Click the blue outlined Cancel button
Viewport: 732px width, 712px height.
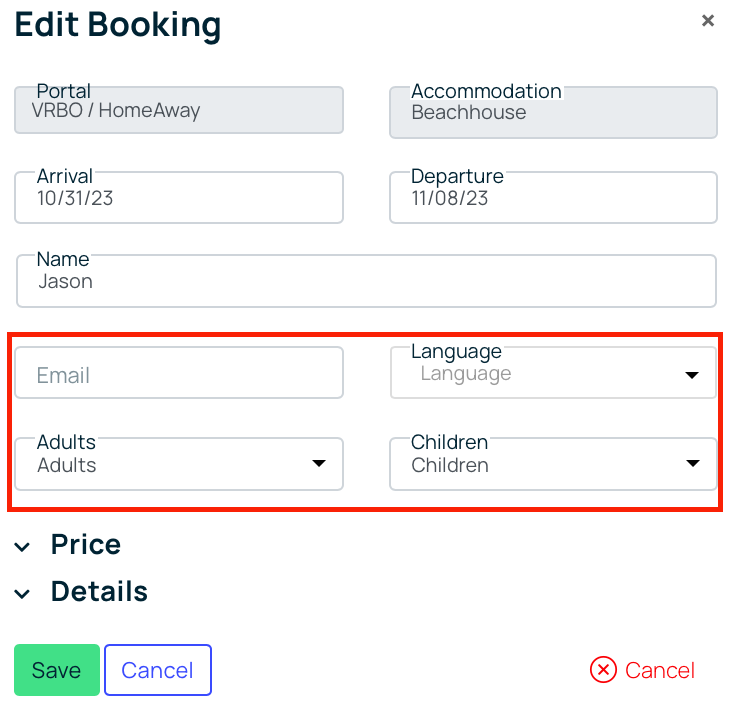tap(158, 670)
